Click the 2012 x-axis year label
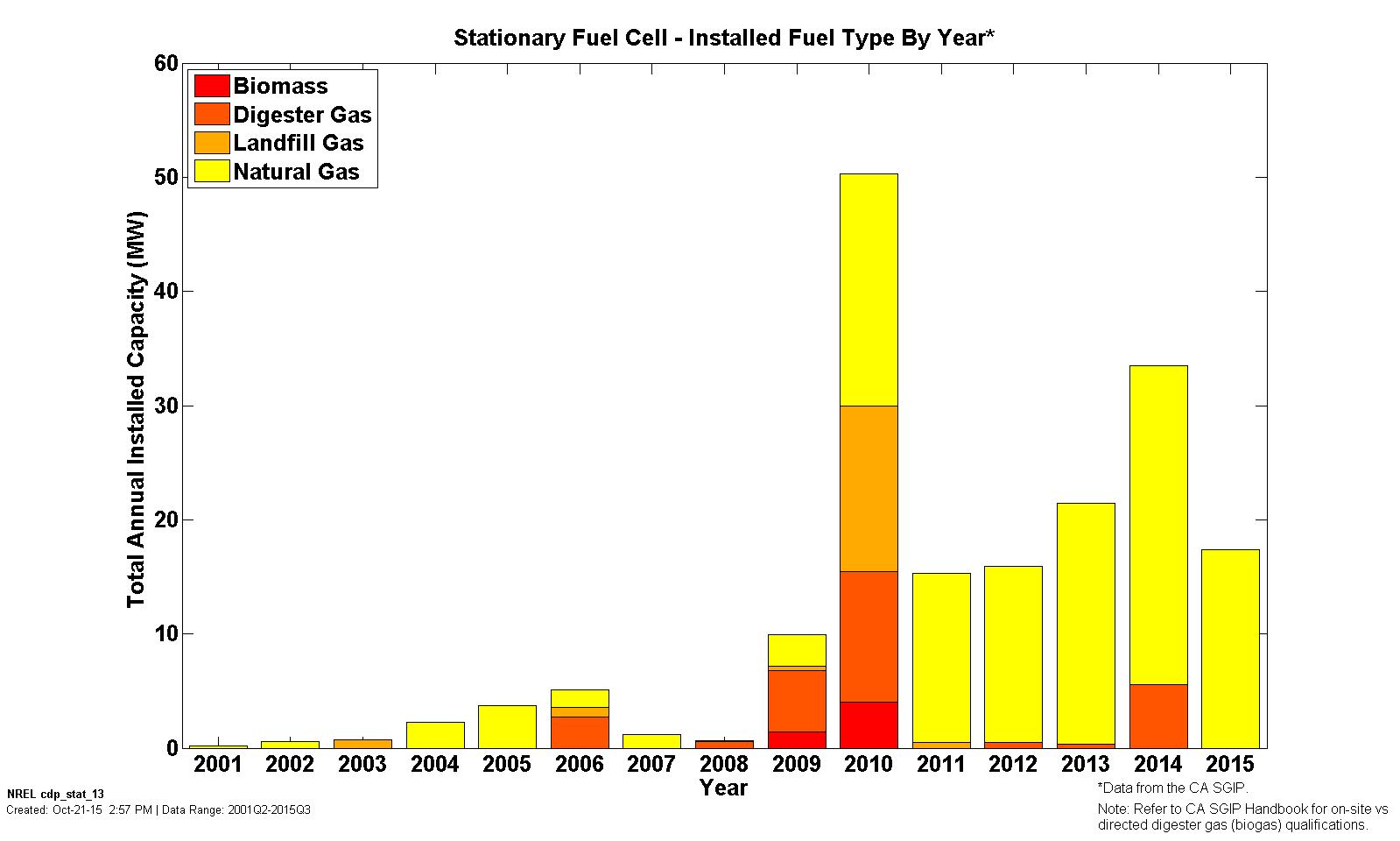 tap(1013, 765)
